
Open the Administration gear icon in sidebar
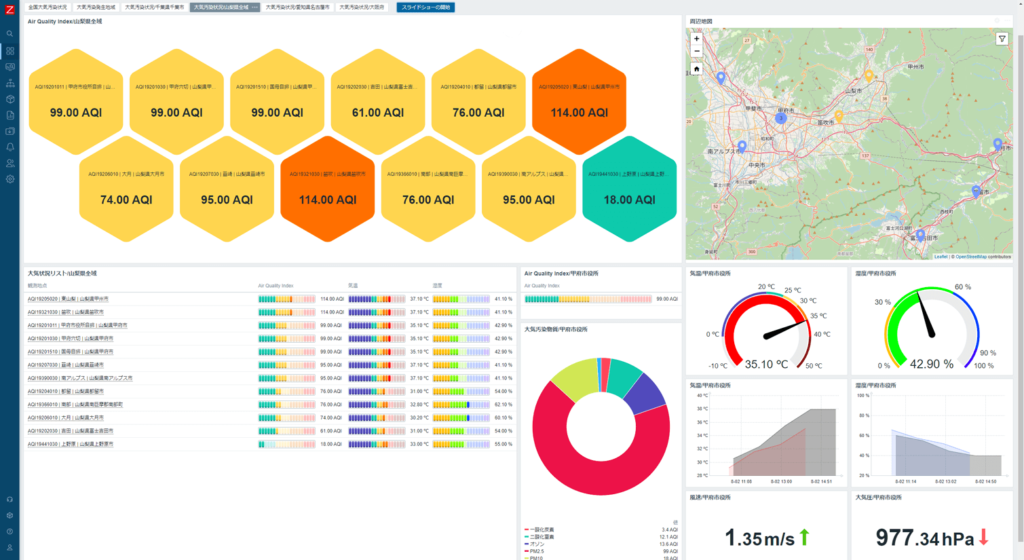[x=10, y=179]
